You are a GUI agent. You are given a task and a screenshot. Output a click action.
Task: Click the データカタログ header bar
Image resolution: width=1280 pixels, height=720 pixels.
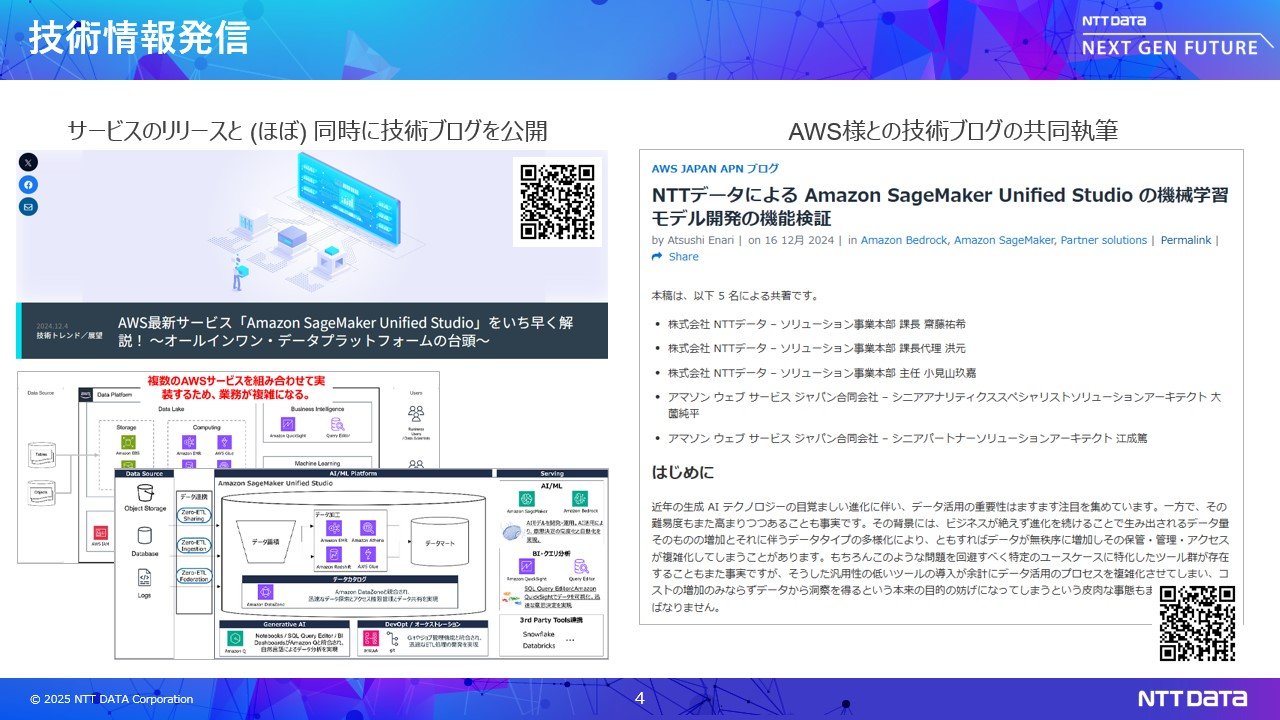click(348, 578)
